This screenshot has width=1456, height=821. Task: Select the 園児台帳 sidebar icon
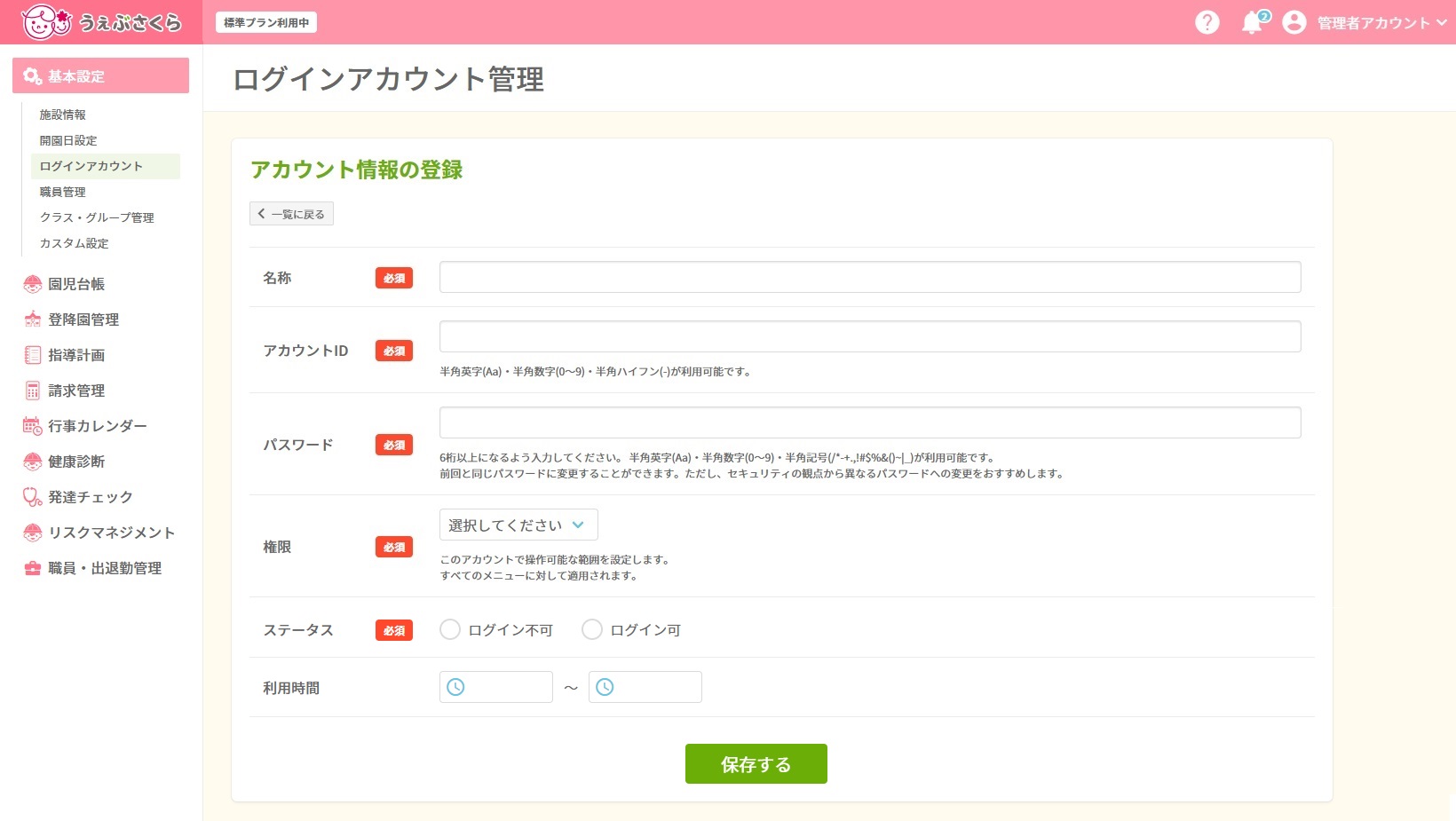click(32, 283)
